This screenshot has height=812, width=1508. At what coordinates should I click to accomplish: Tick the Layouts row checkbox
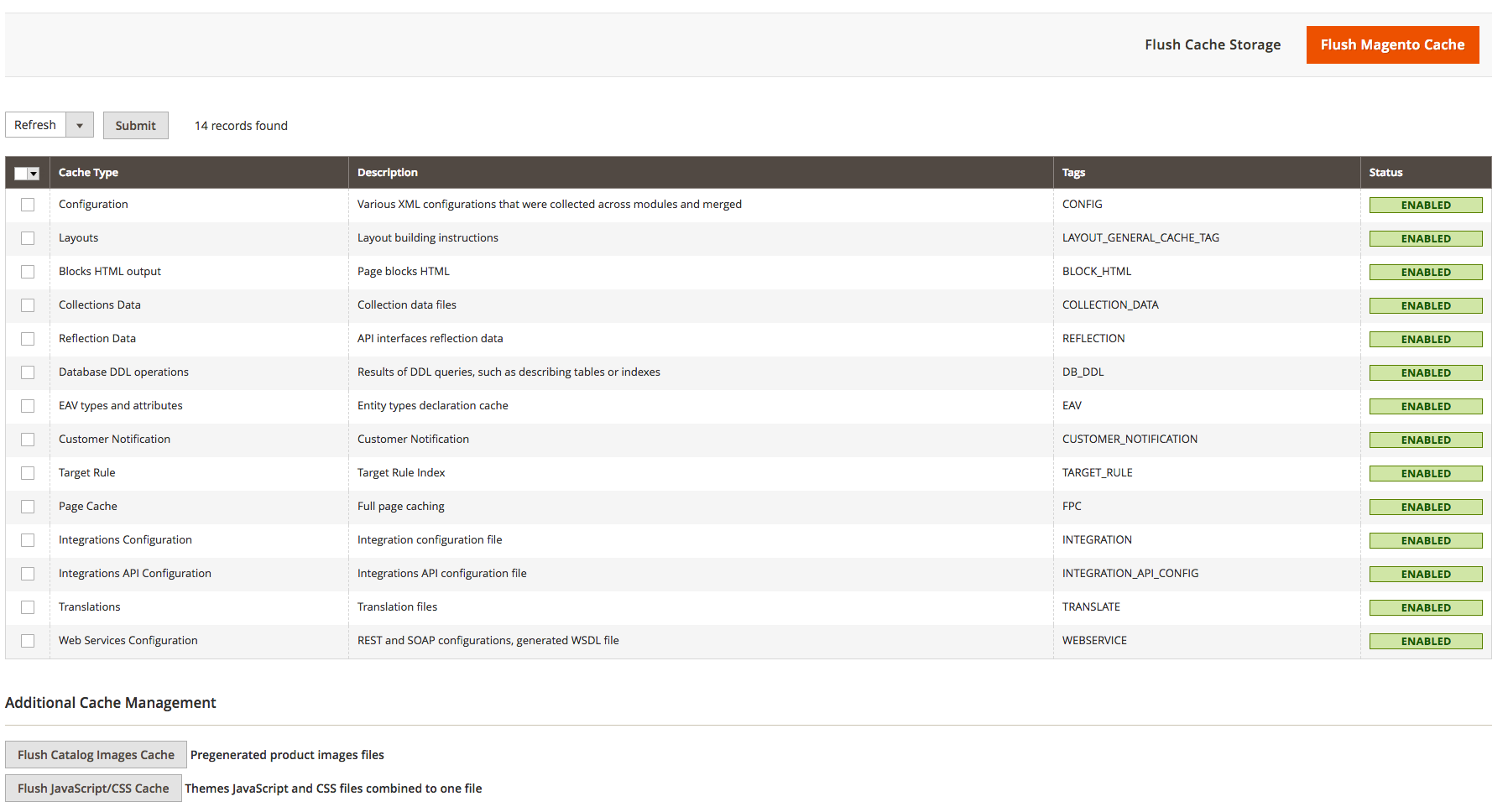click(28, 238)
